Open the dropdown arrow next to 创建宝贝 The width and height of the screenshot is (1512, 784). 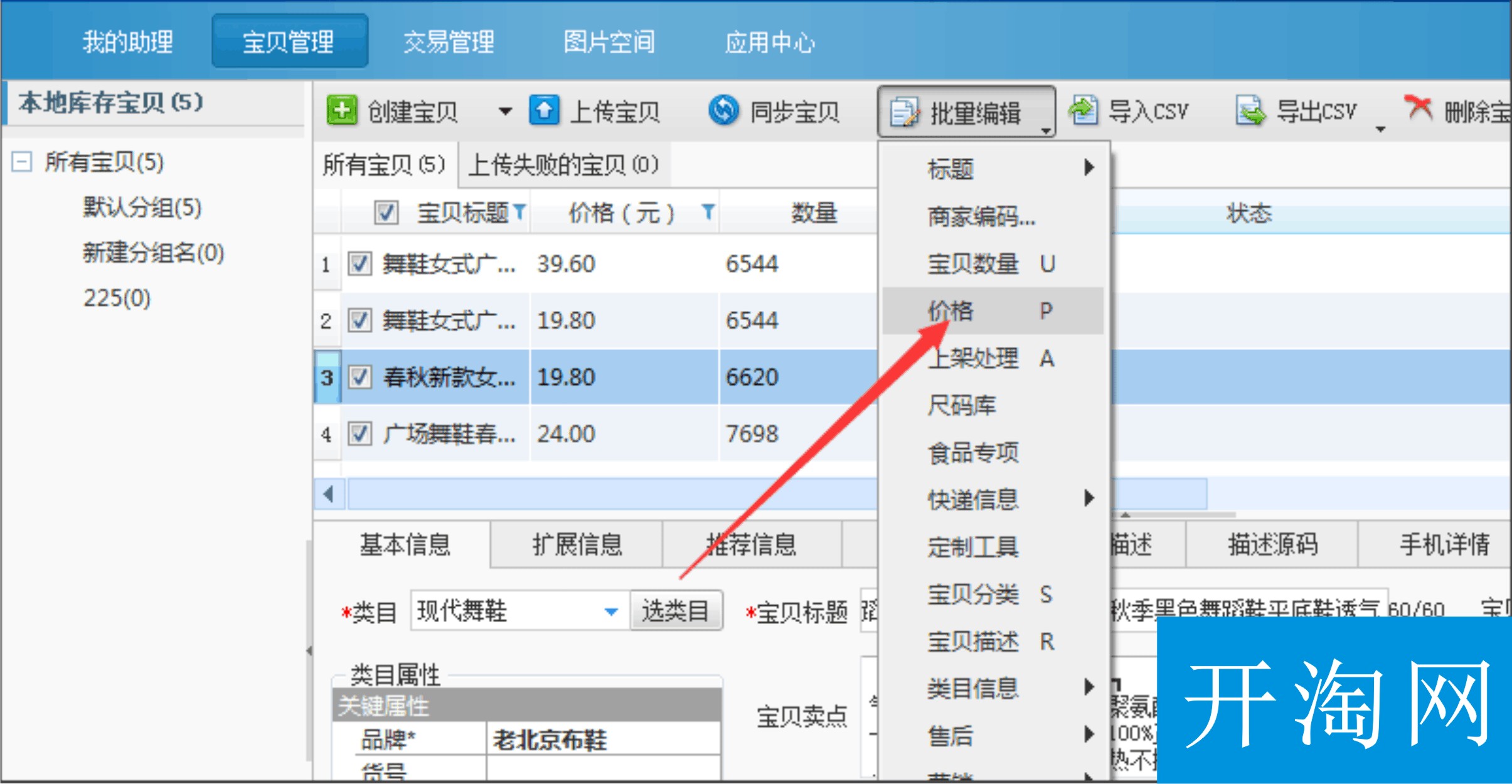[x=504, y=112]
